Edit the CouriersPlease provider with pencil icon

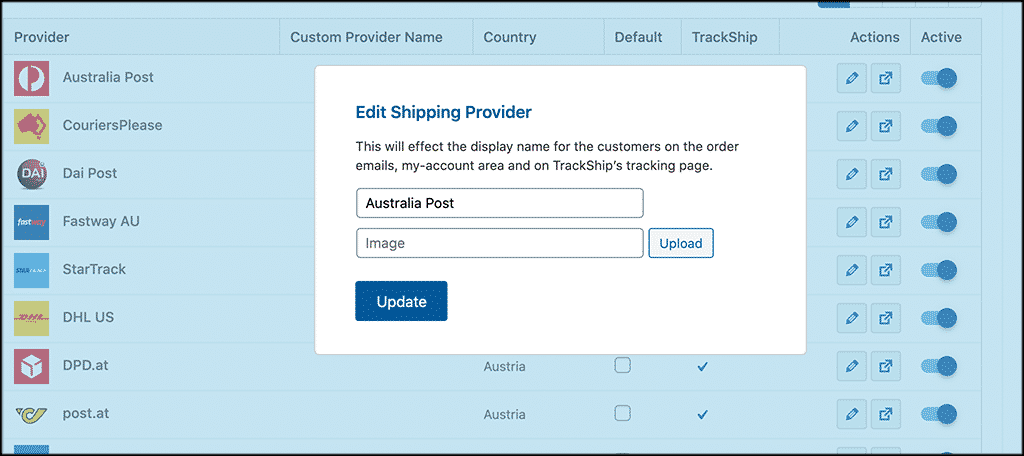click(x=852, y=126)
